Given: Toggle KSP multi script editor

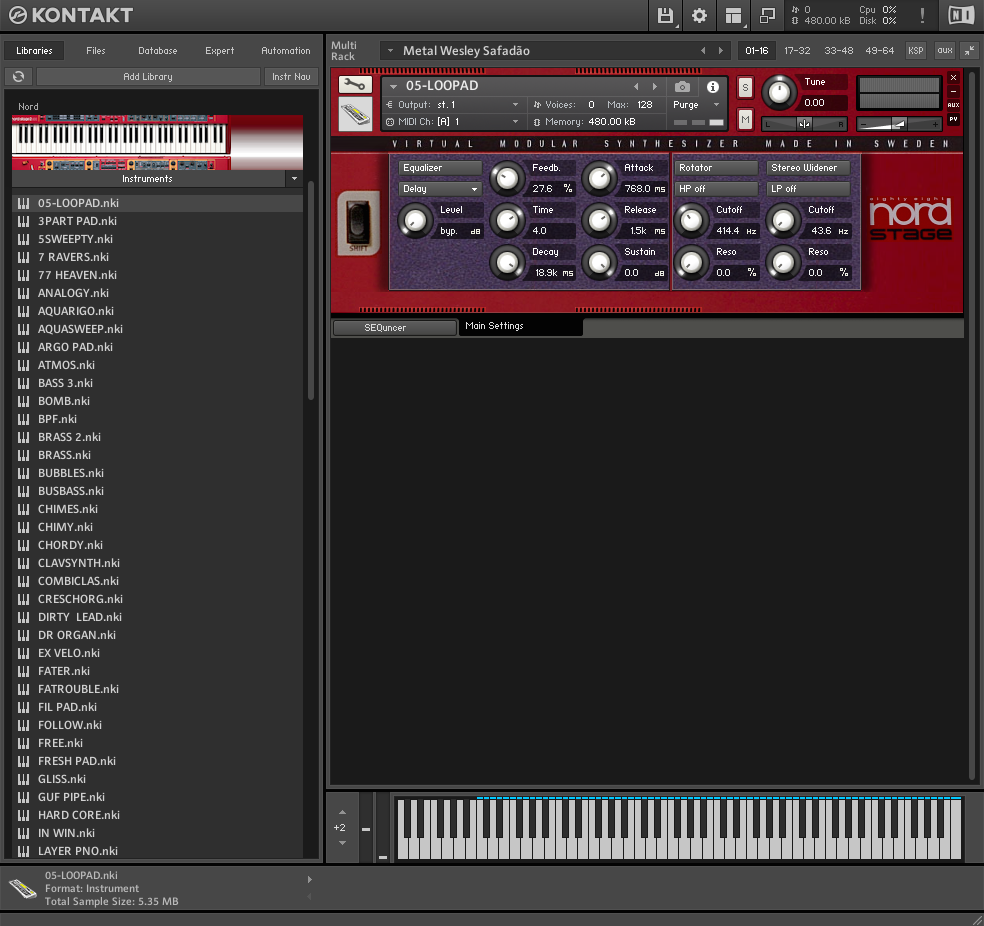Looking at the screenshot, I should [x=916, y=51].
